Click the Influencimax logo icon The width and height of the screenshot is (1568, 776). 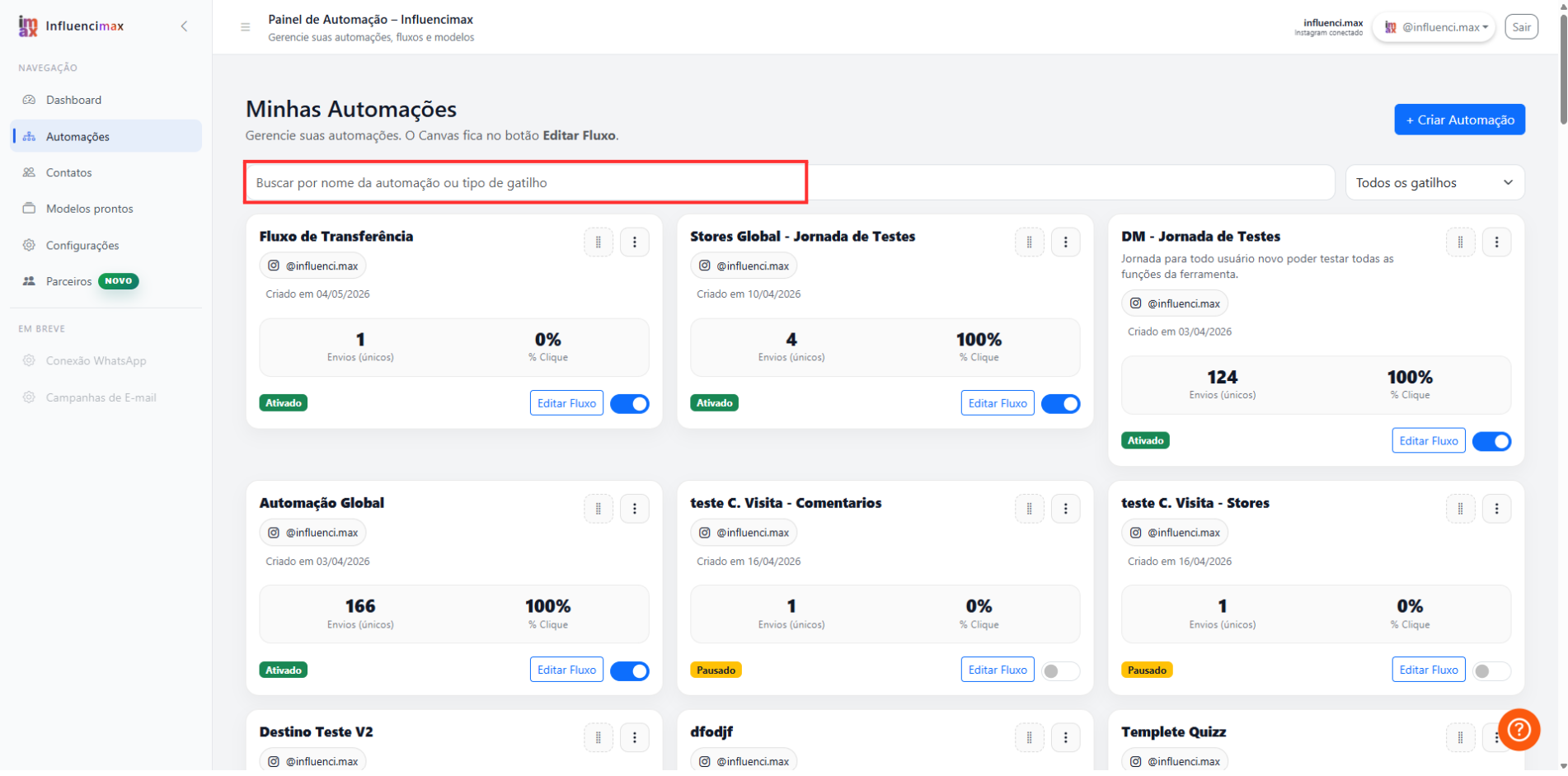click(x=28, y=26)
